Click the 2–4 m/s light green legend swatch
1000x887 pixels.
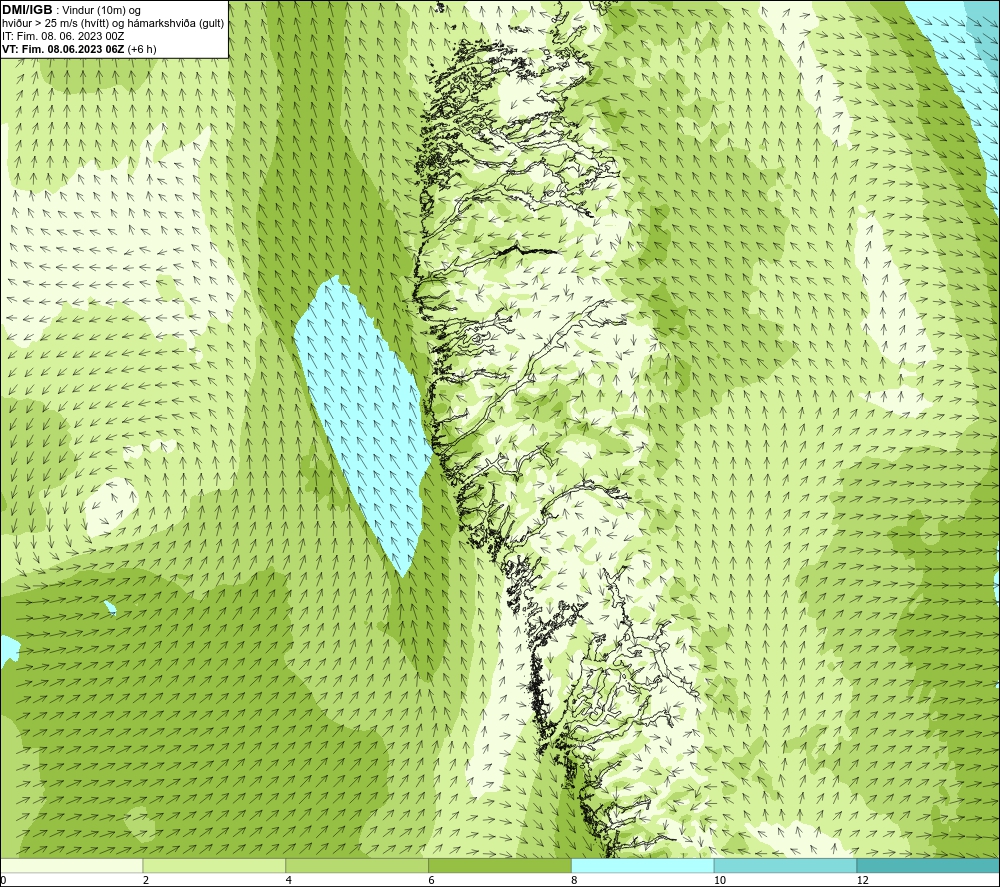pos(214,865)
